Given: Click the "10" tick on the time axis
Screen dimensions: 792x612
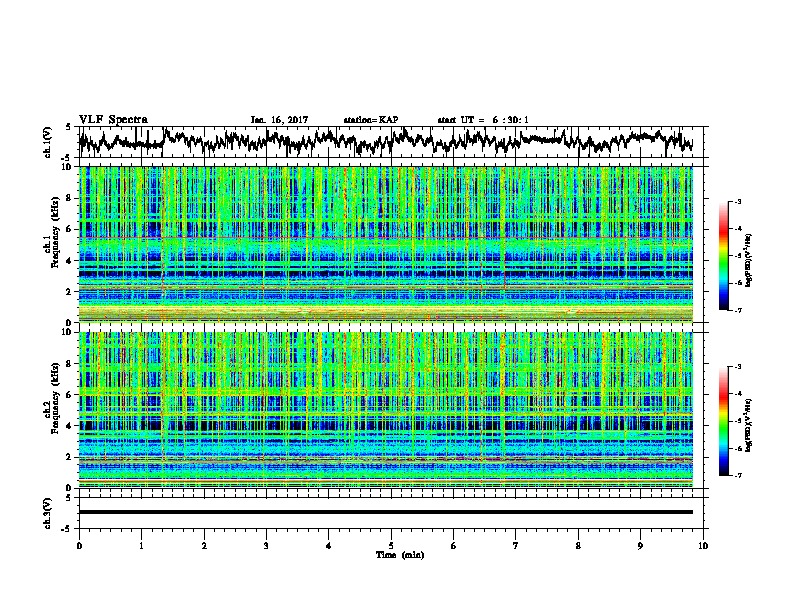Looking at the screenshot, I should pyautogui.click(x=703, y=546).
